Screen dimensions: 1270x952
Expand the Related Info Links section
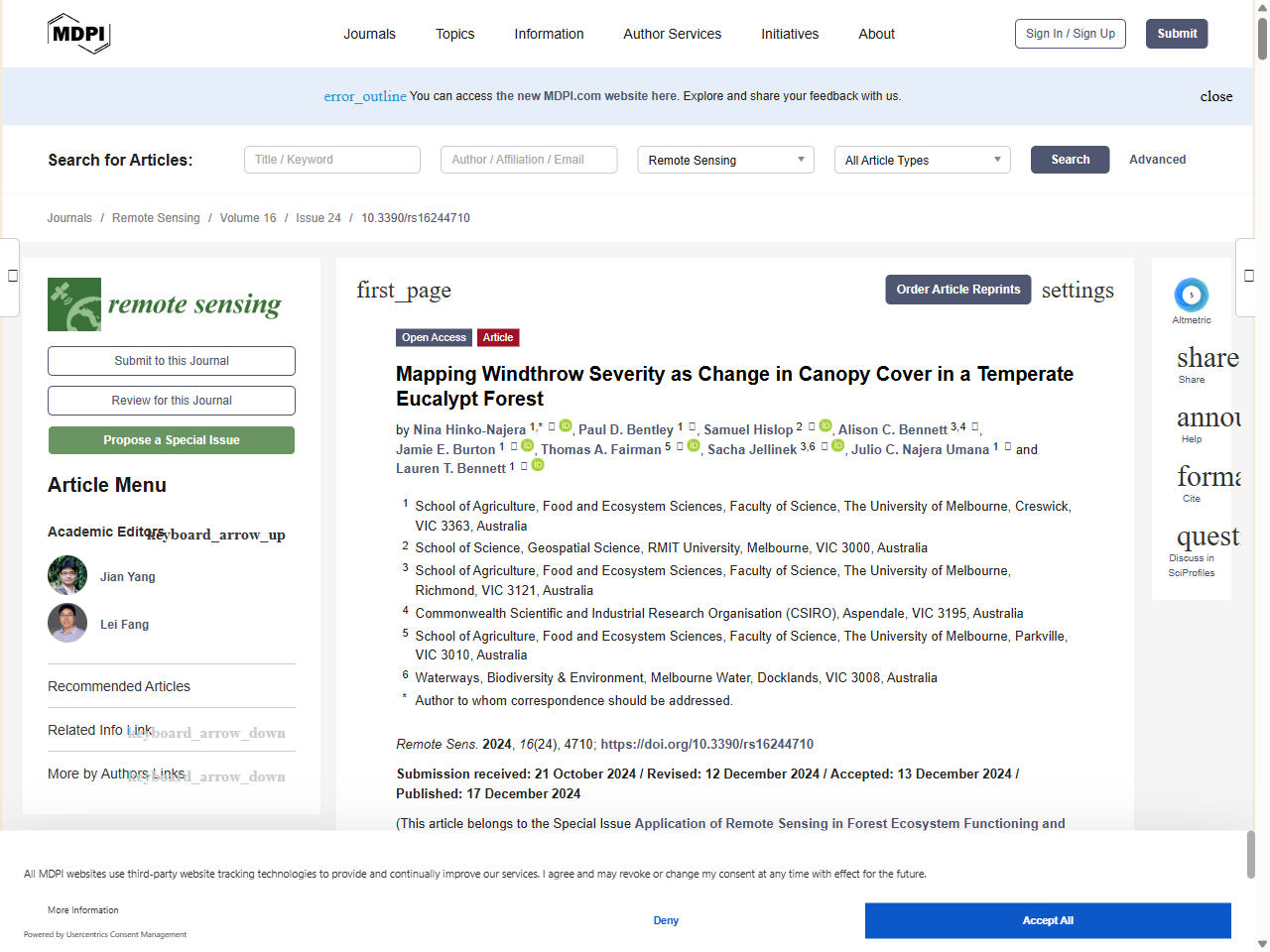coord(206,733)
